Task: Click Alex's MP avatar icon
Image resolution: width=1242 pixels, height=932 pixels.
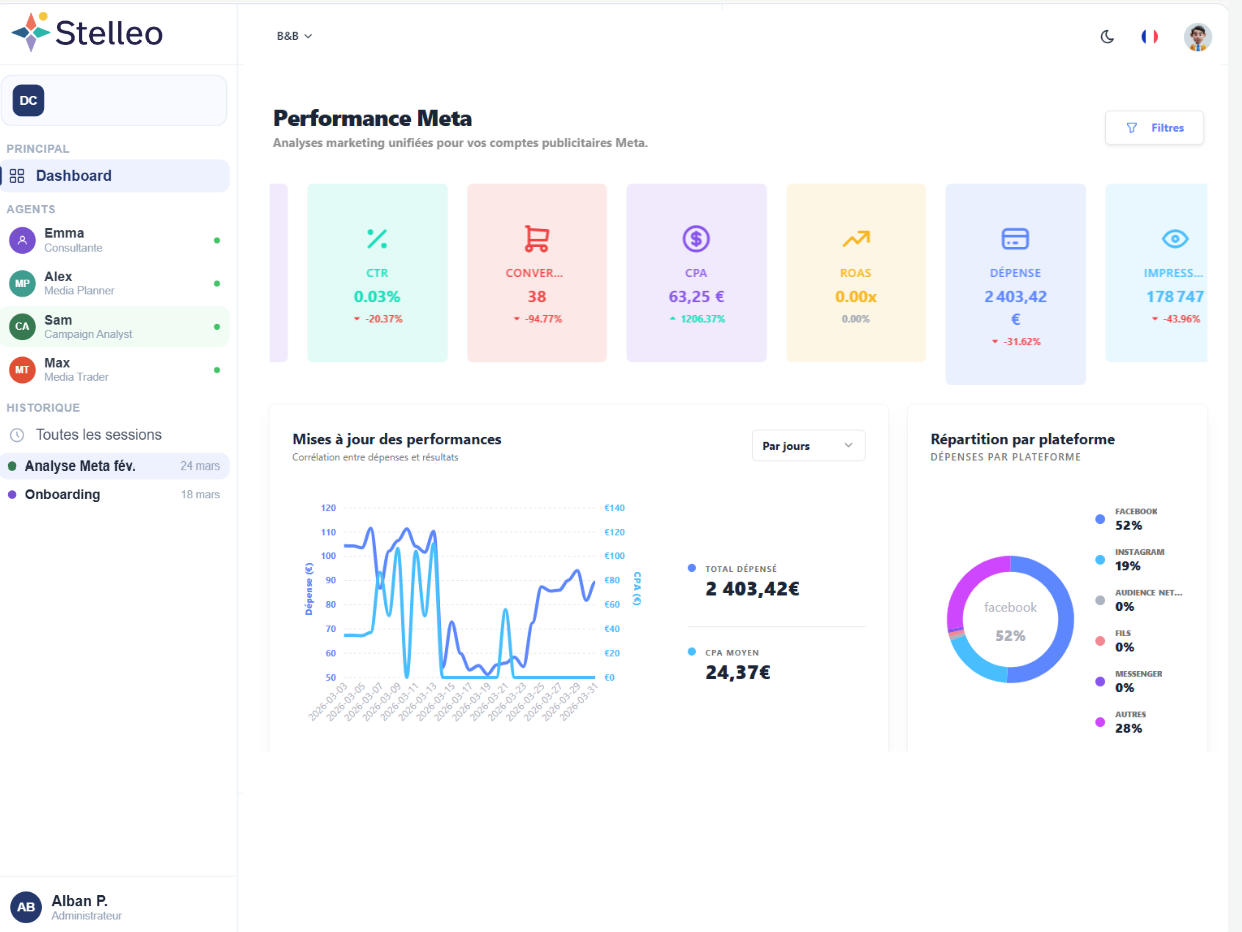Action: point(22,283)
